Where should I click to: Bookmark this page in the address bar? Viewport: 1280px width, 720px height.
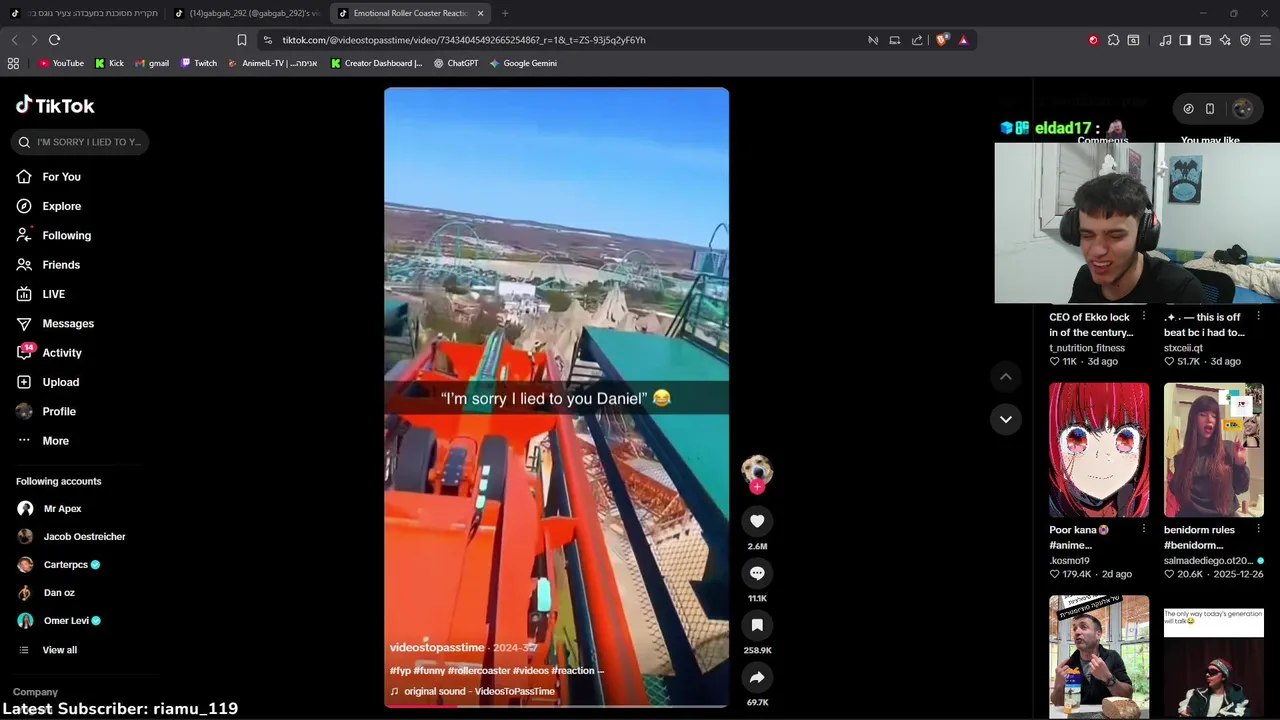[x=241, y=40]
